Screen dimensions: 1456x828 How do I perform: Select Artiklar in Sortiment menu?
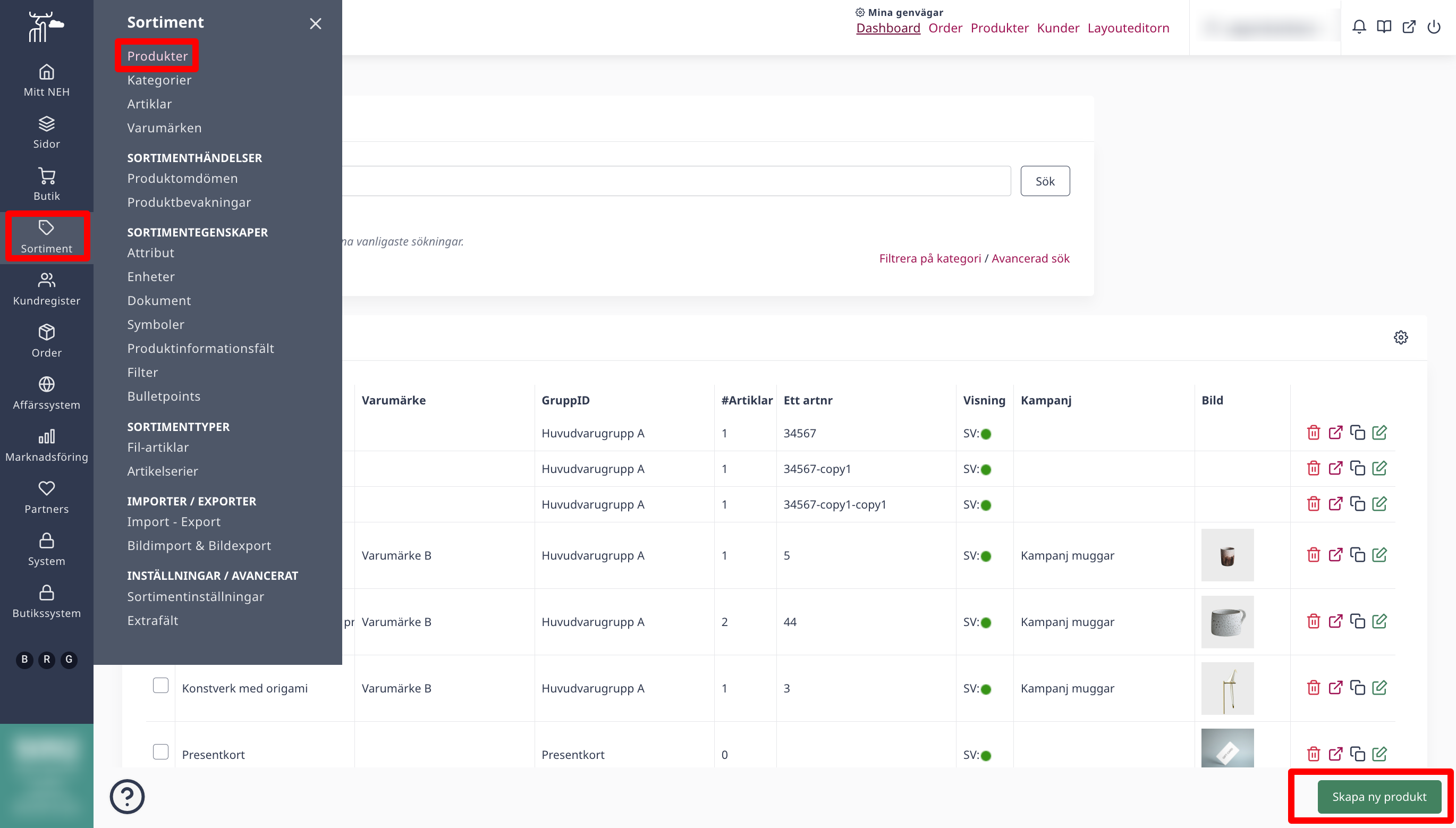[x=149, y=104]
